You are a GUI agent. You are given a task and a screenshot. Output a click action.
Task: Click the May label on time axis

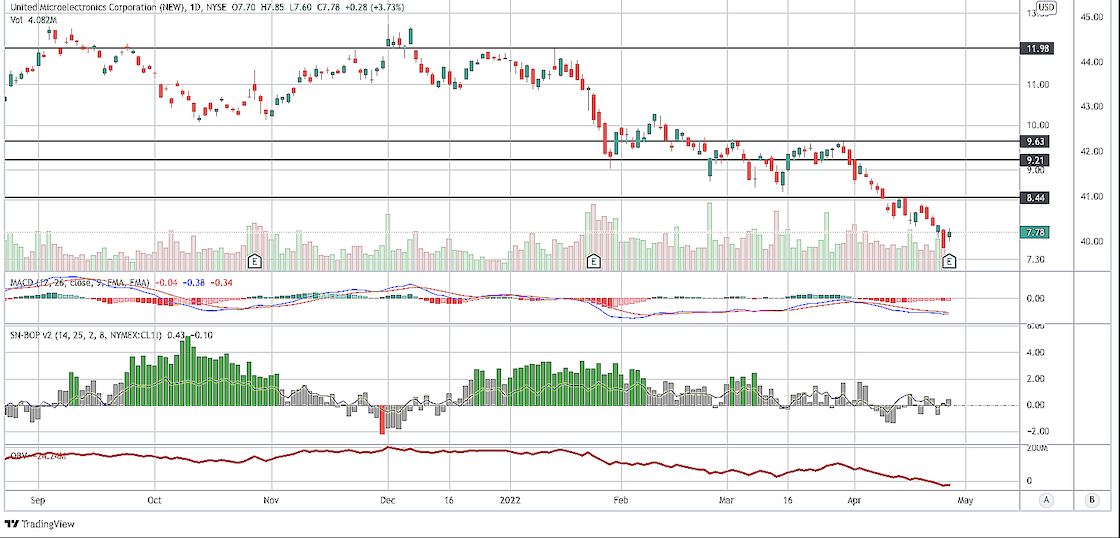(x=965, y=500)
